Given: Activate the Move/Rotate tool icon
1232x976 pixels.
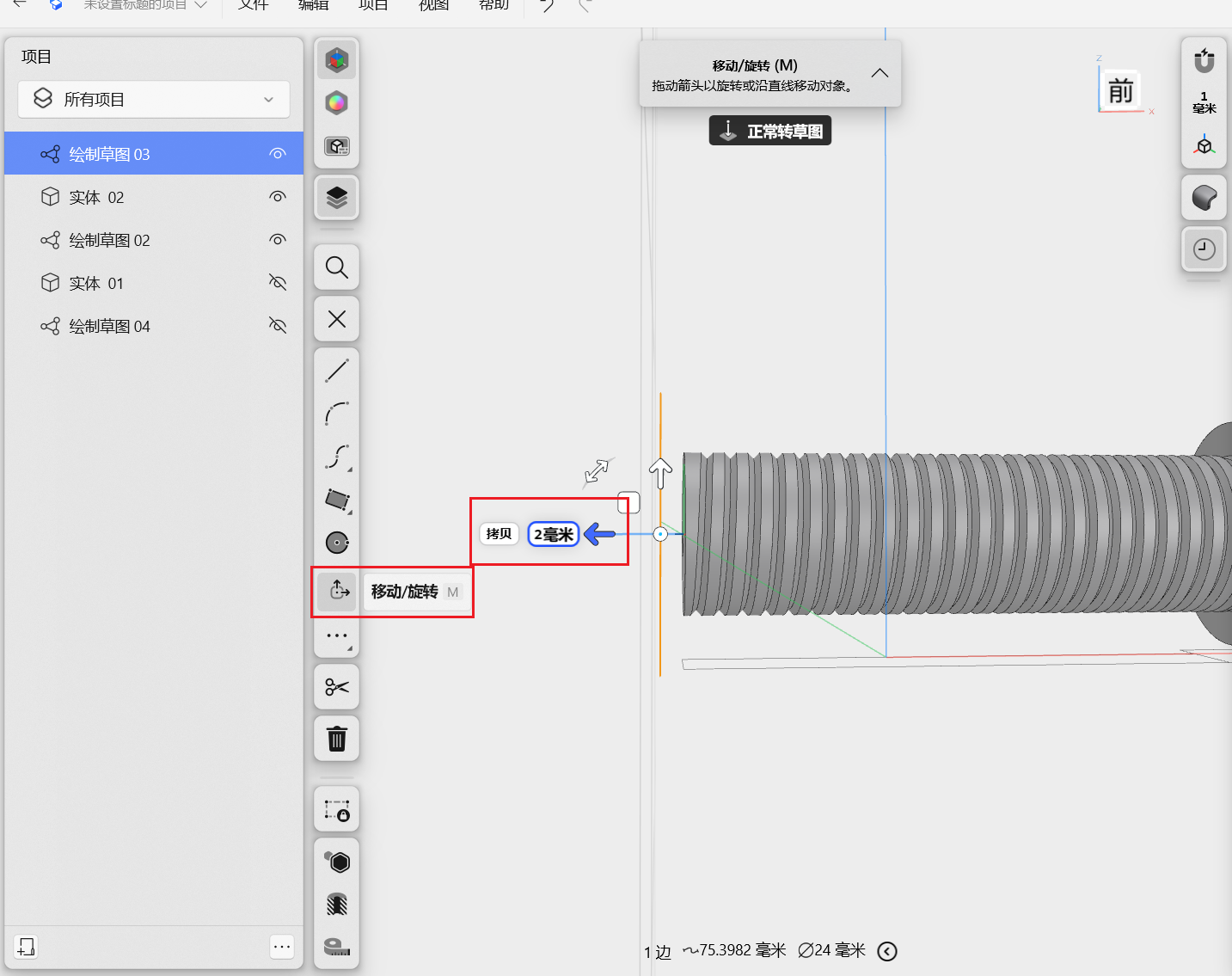Looking at the screenshot, I should (x=337, y=591).
